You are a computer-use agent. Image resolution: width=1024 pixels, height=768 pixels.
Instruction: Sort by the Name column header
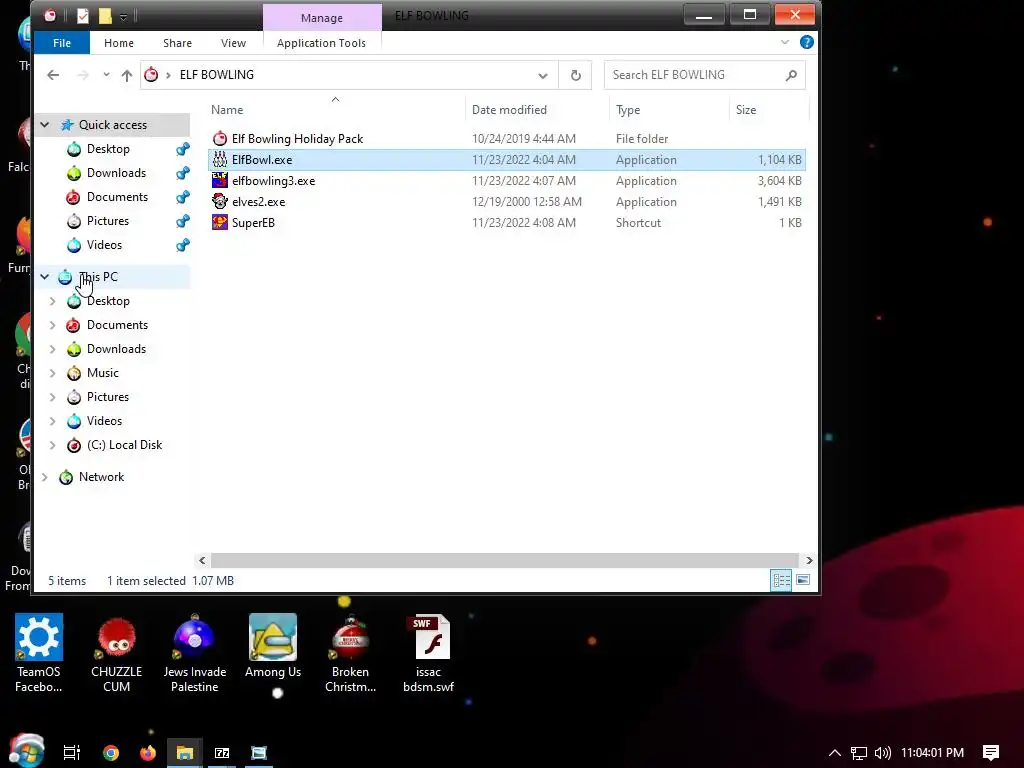point(227,110)
